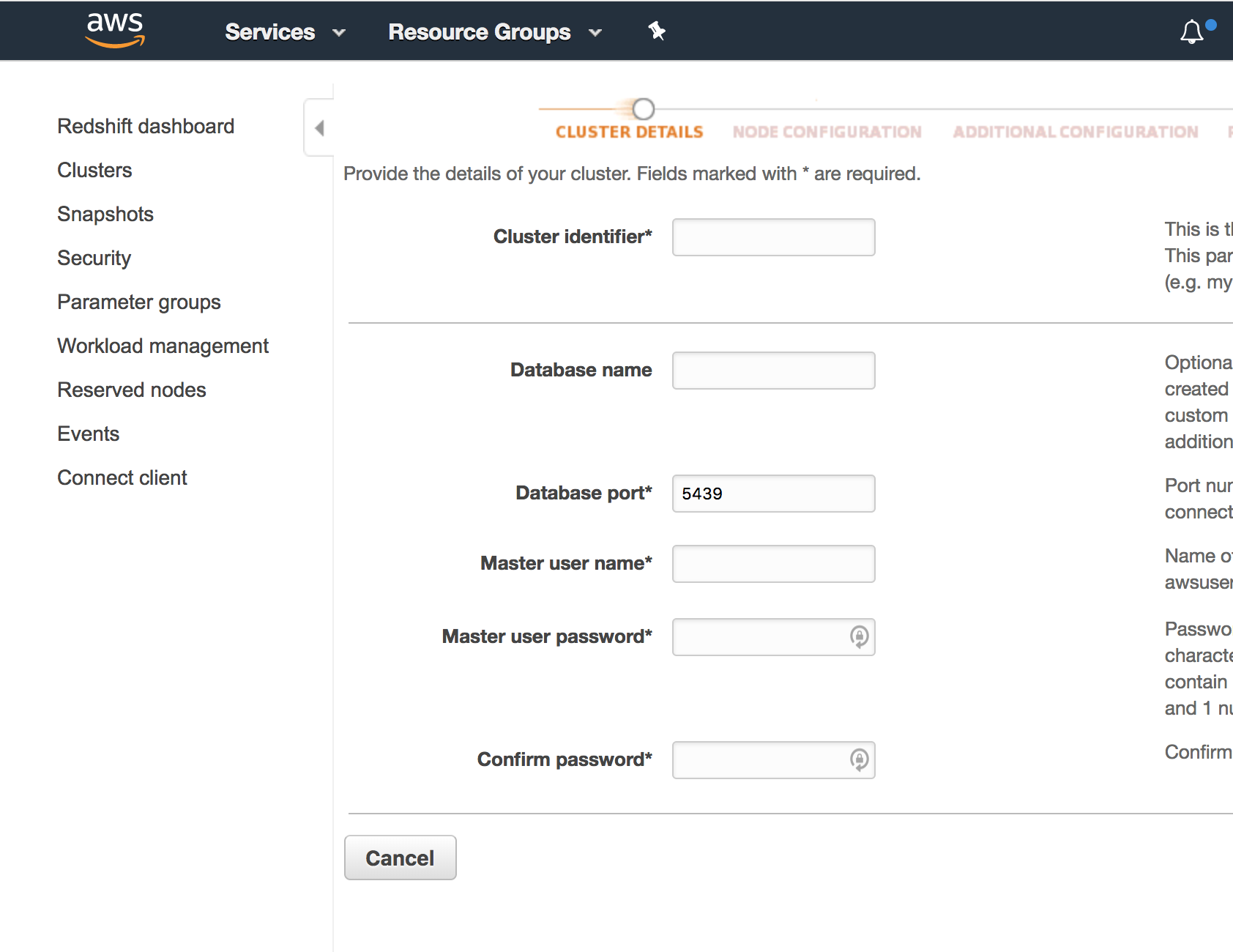The height and width of the screenshot is (952, 1233).
Task: Open the notifications bell icon
Action: tap(1191, 31)
